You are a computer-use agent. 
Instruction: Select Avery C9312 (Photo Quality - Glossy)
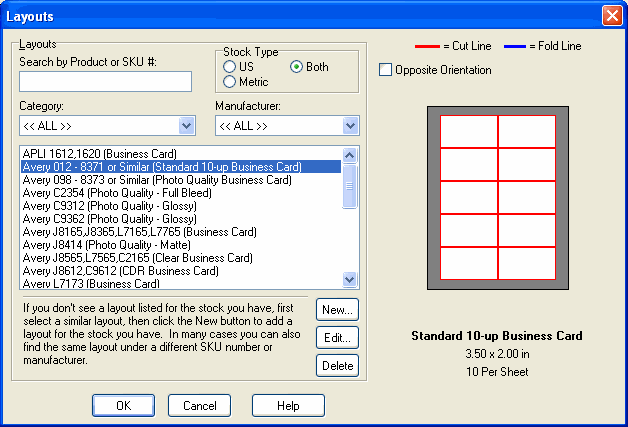[x=181, y=206]
